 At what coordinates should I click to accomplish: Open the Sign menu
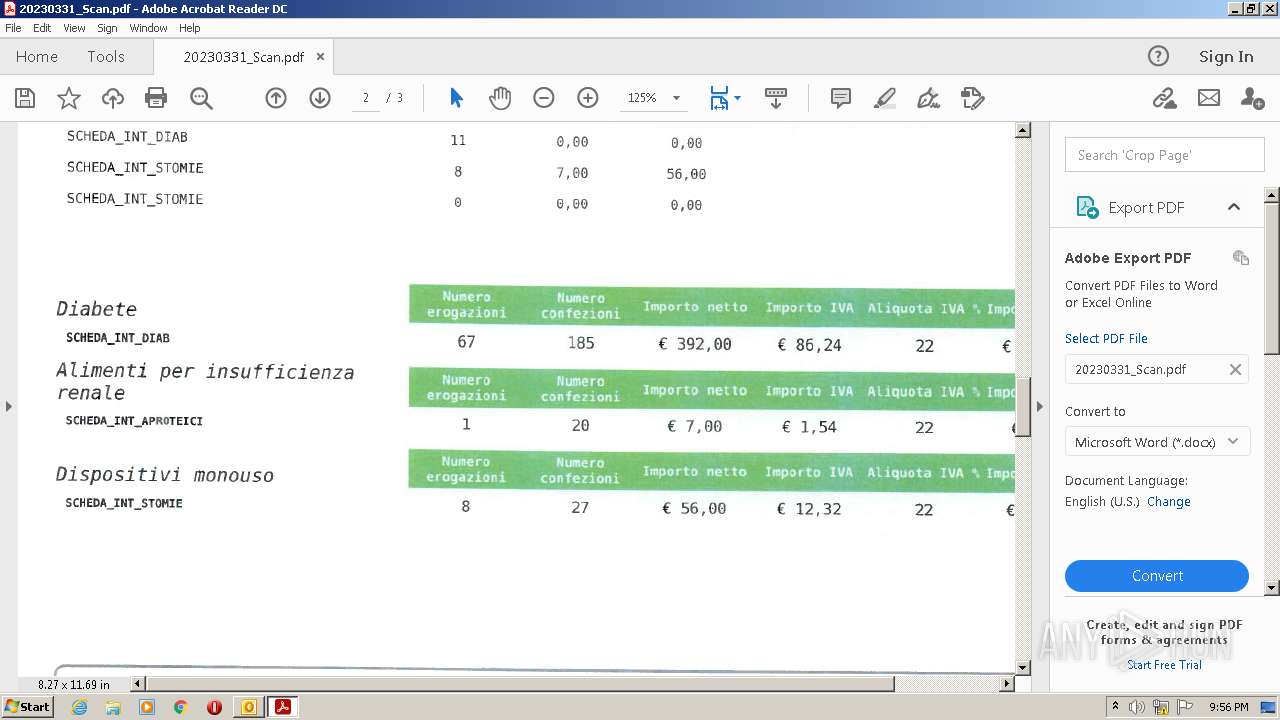(x=107, y=28)
